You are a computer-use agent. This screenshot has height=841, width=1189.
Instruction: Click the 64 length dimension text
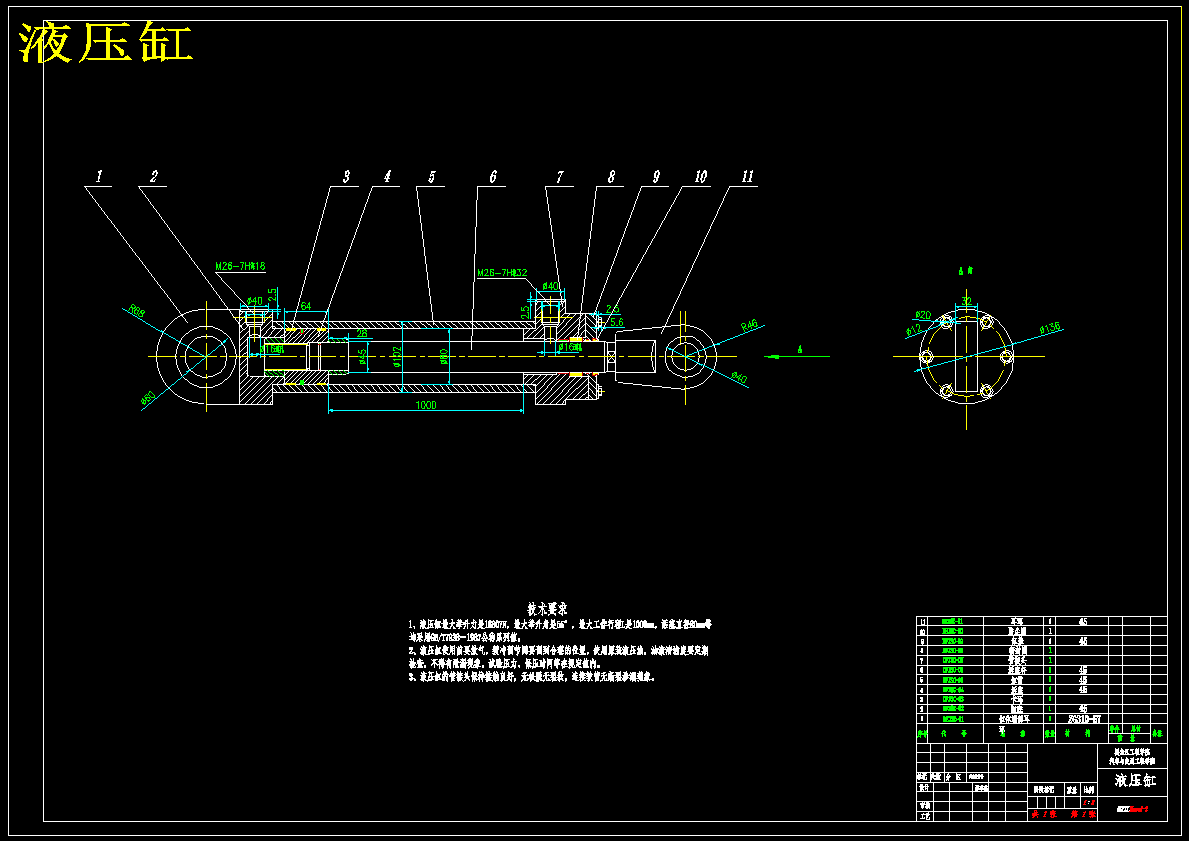point(306,306)
